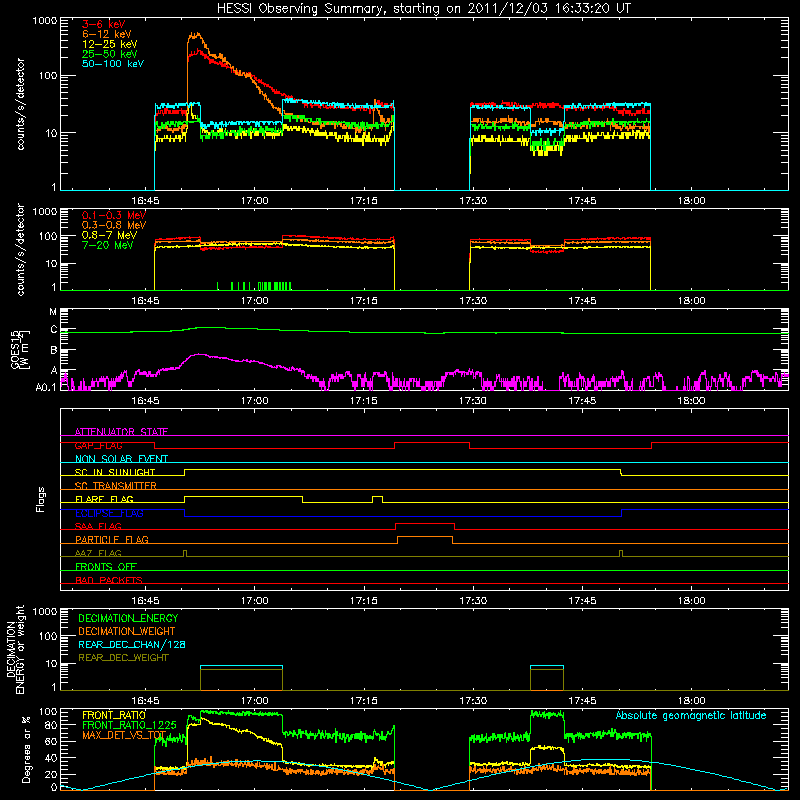Viewport: 800px width, 800px height.
Task: Click the Flags axis label
Action: [41, 499]
